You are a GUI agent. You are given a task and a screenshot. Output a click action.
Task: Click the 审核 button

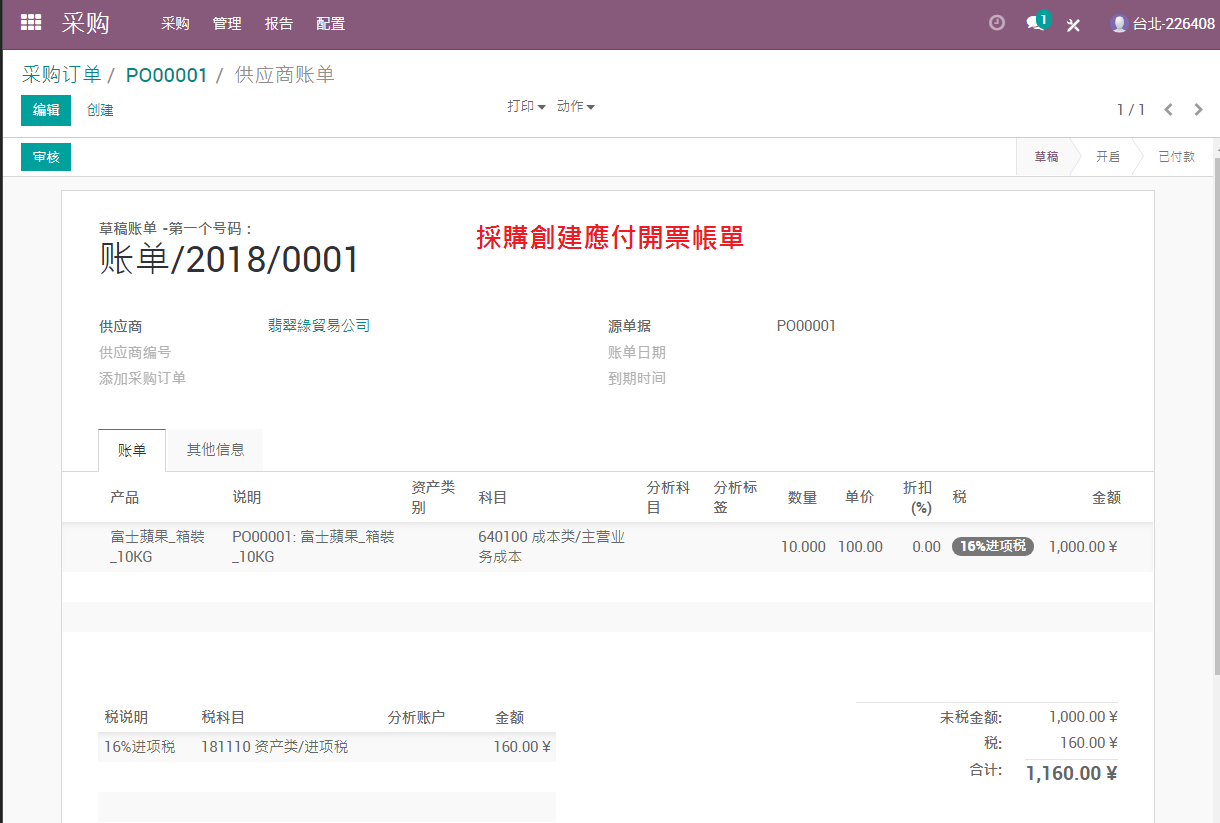tap(46, 157)
